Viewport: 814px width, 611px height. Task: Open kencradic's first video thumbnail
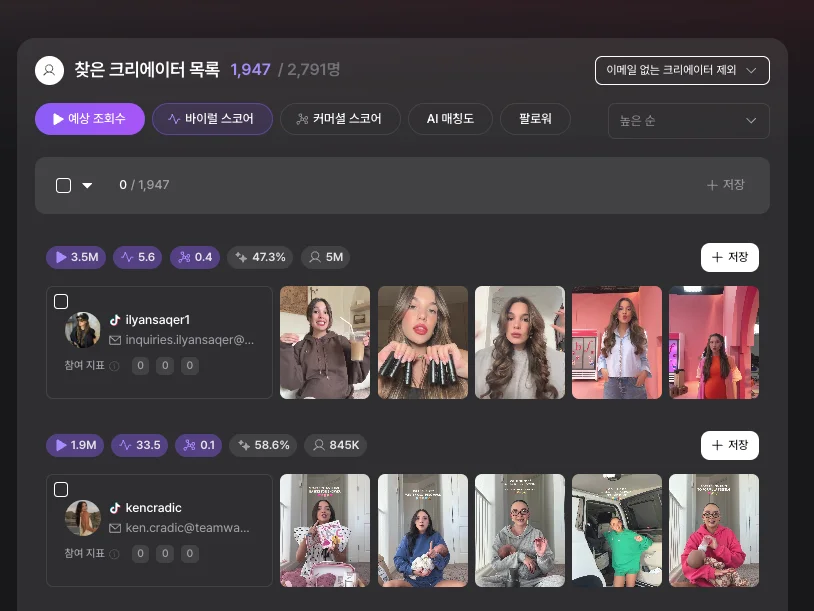[x=324, y=530]
